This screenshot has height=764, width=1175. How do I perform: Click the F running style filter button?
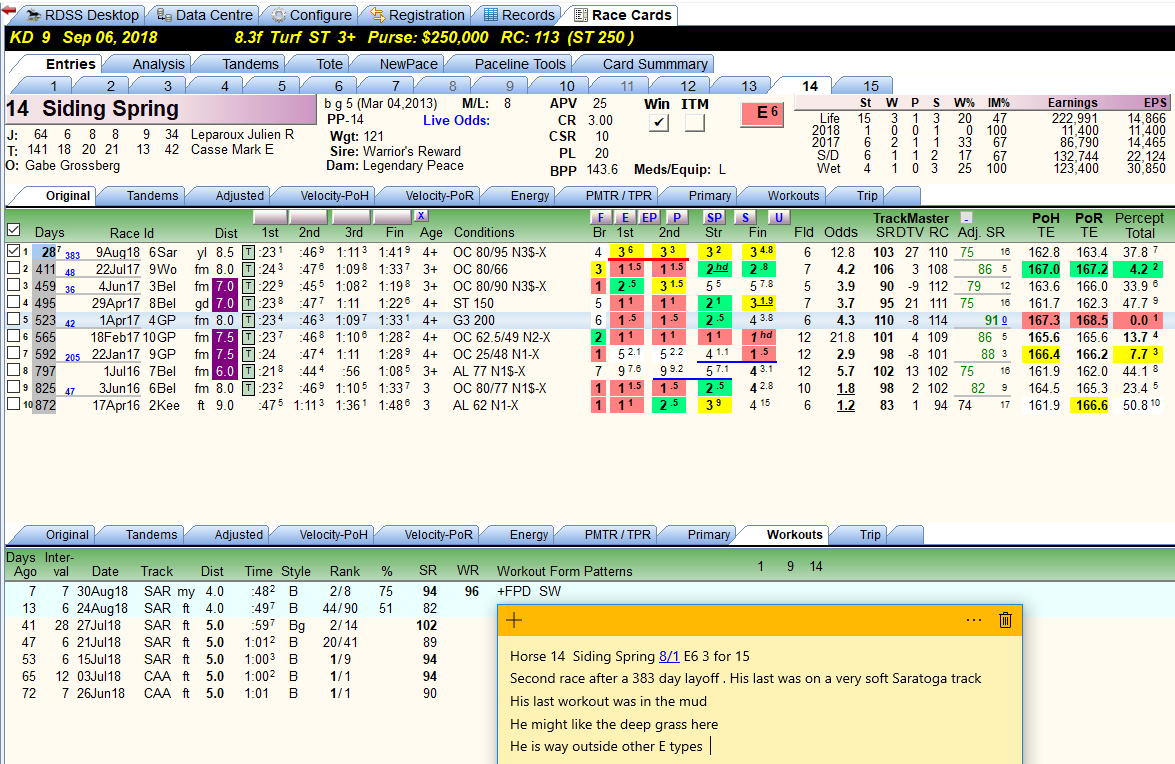click(x=600, y=217)
